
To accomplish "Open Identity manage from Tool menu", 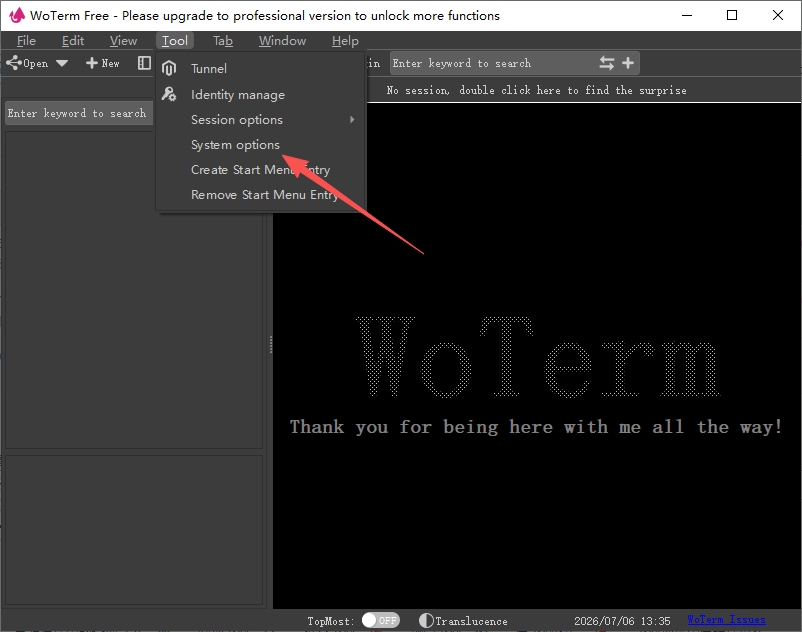I will 261,95.
